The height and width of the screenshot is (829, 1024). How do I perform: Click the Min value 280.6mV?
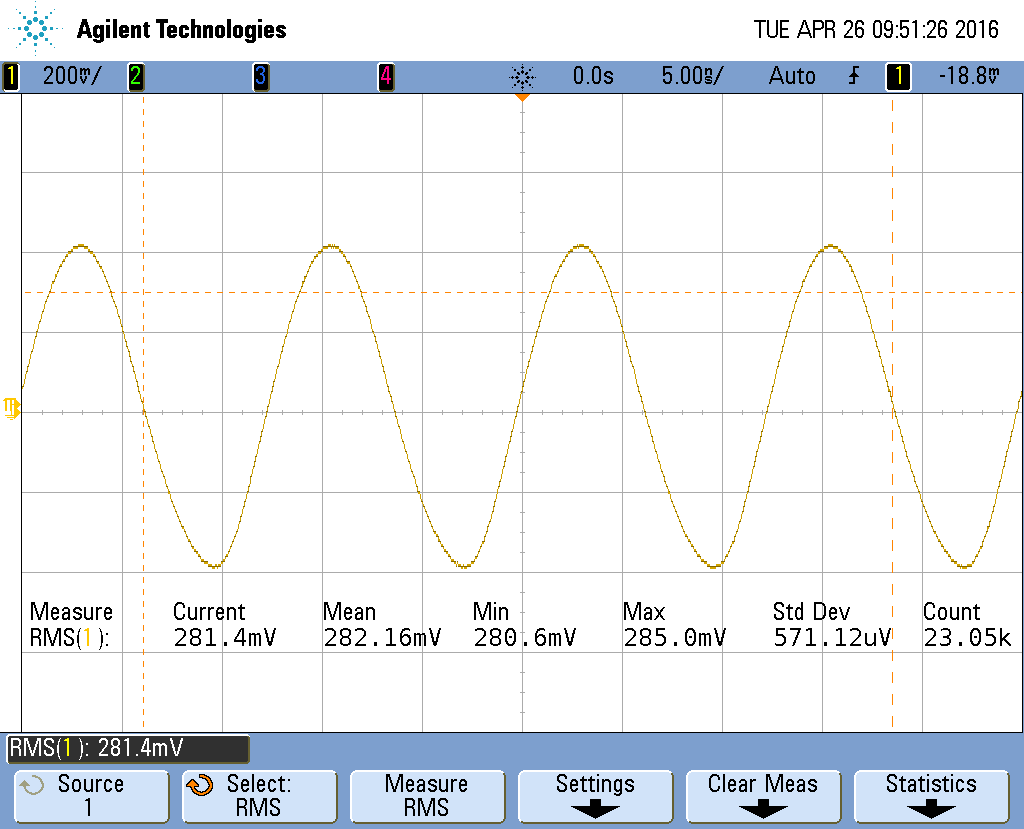coord(524,637)
